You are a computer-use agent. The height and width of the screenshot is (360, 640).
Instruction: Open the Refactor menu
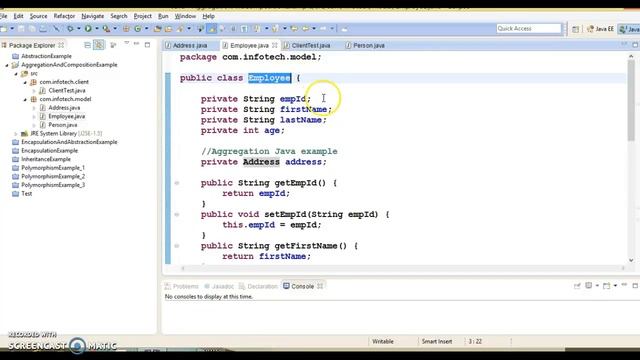coord(64,16)
